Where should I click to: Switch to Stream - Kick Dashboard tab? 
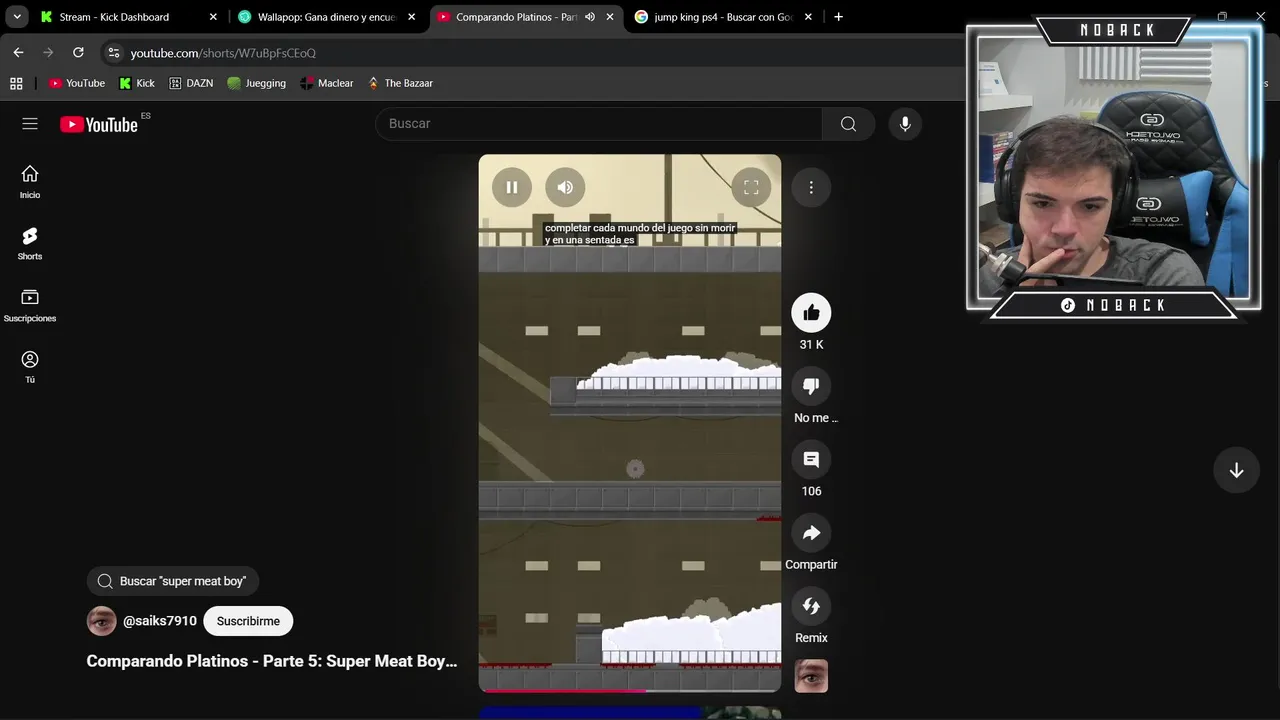(126, 17)
